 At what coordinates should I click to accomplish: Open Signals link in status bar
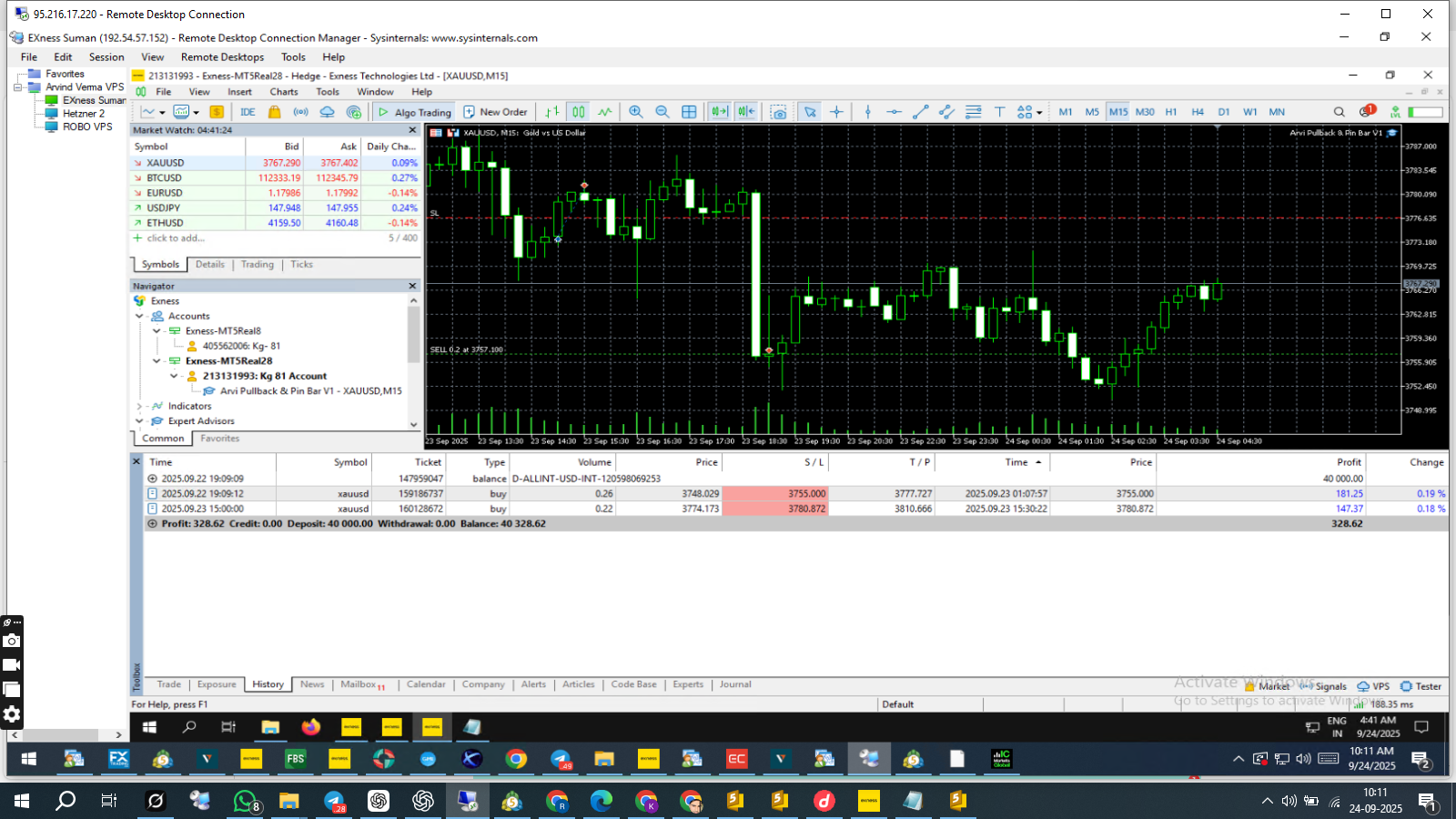(1323, 686)
